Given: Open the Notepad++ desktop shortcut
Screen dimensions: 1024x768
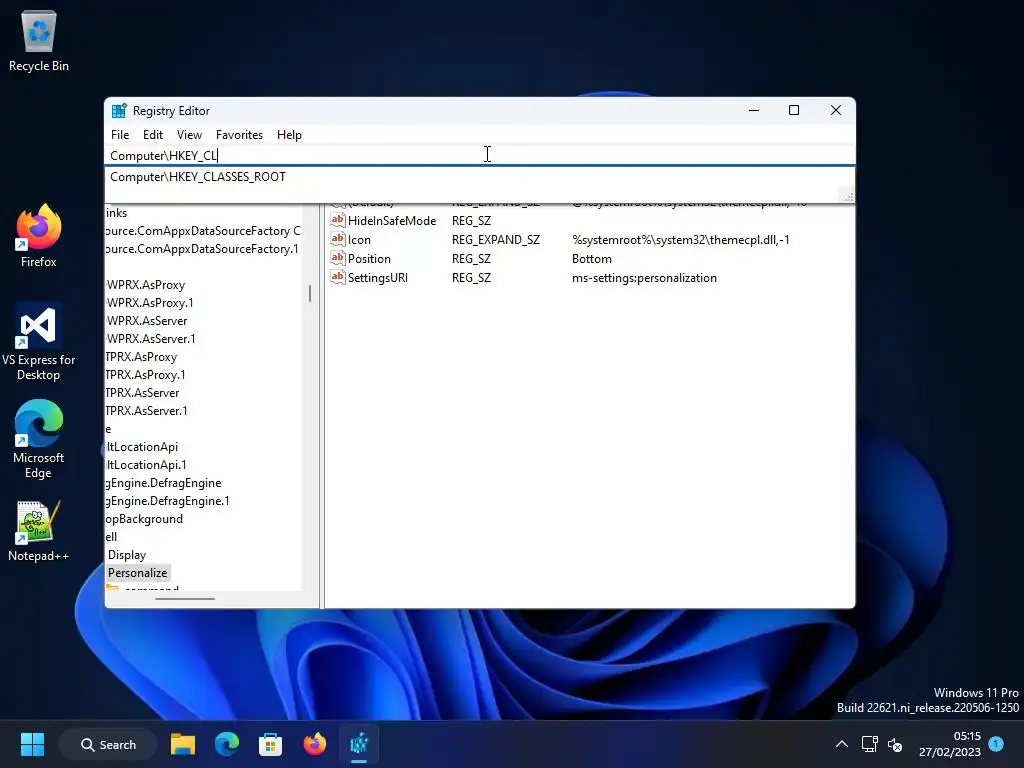Looking at the screenshot, I should (x=39, y=532).
